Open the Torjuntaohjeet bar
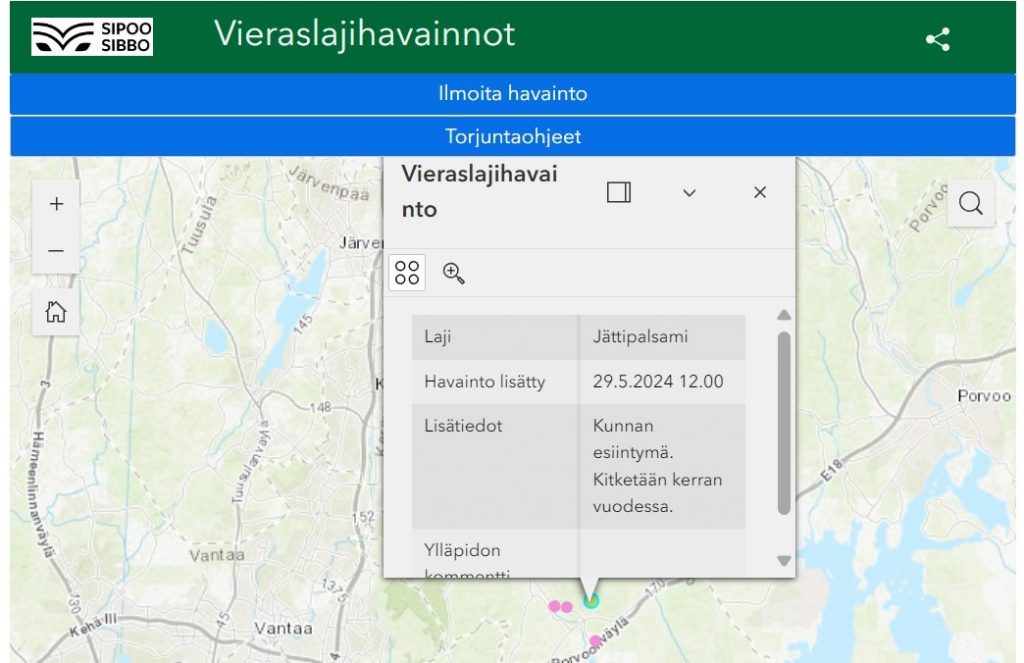1024x663 pixels. [x=512, y=136]
